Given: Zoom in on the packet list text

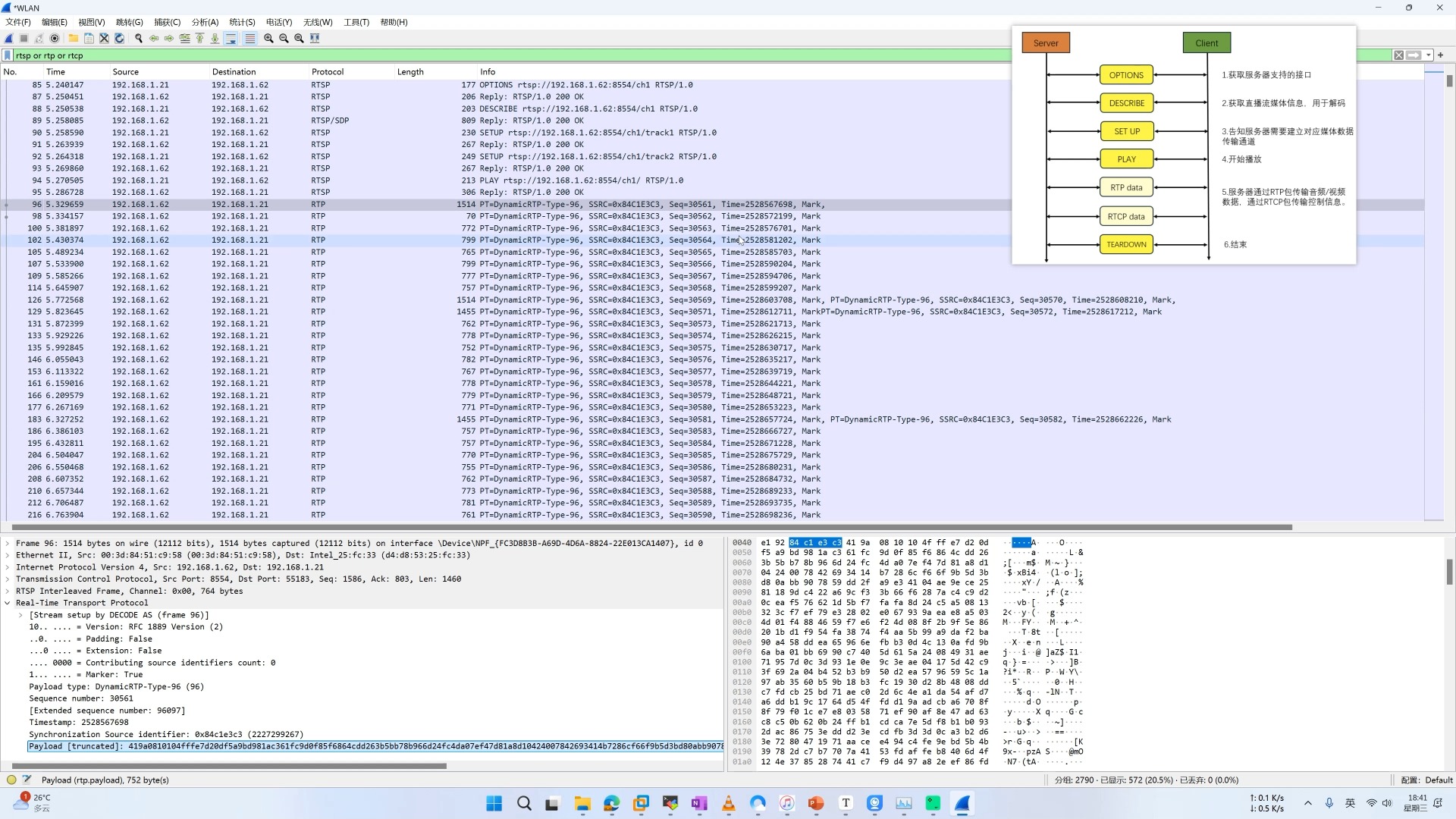Looking at the screenshot, I should pos(268,38).
